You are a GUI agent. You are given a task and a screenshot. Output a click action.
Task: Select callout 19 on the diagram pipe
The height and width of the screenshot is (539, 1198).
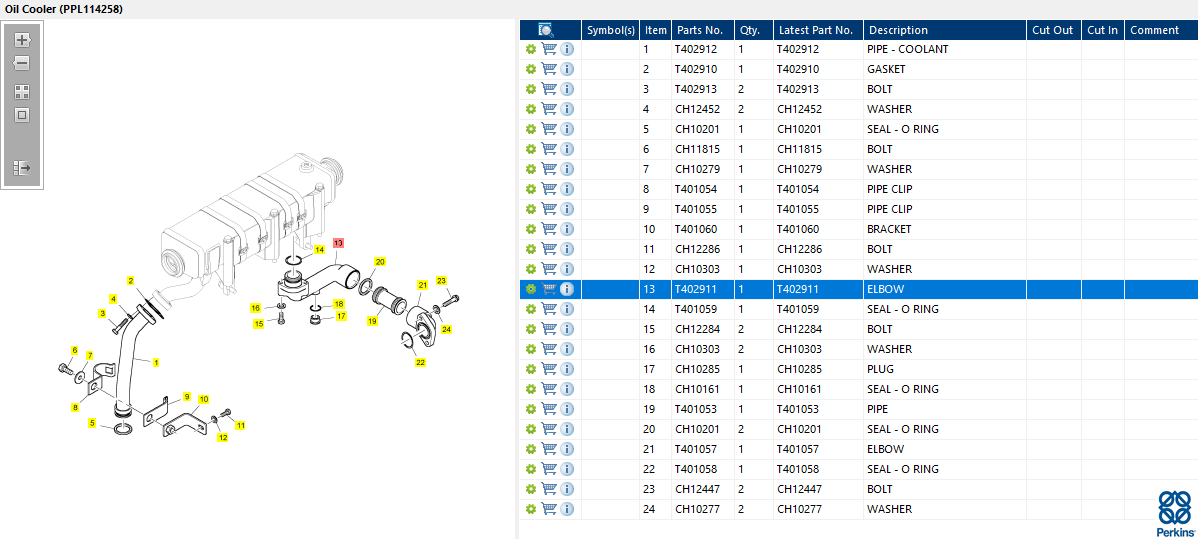pos(372,322)
